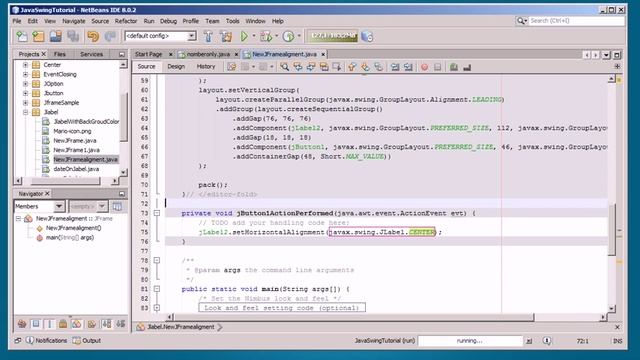Viewport: 640px width, 360px height.
Task: Expand the Center project node
Action: [x=25, y=64]
